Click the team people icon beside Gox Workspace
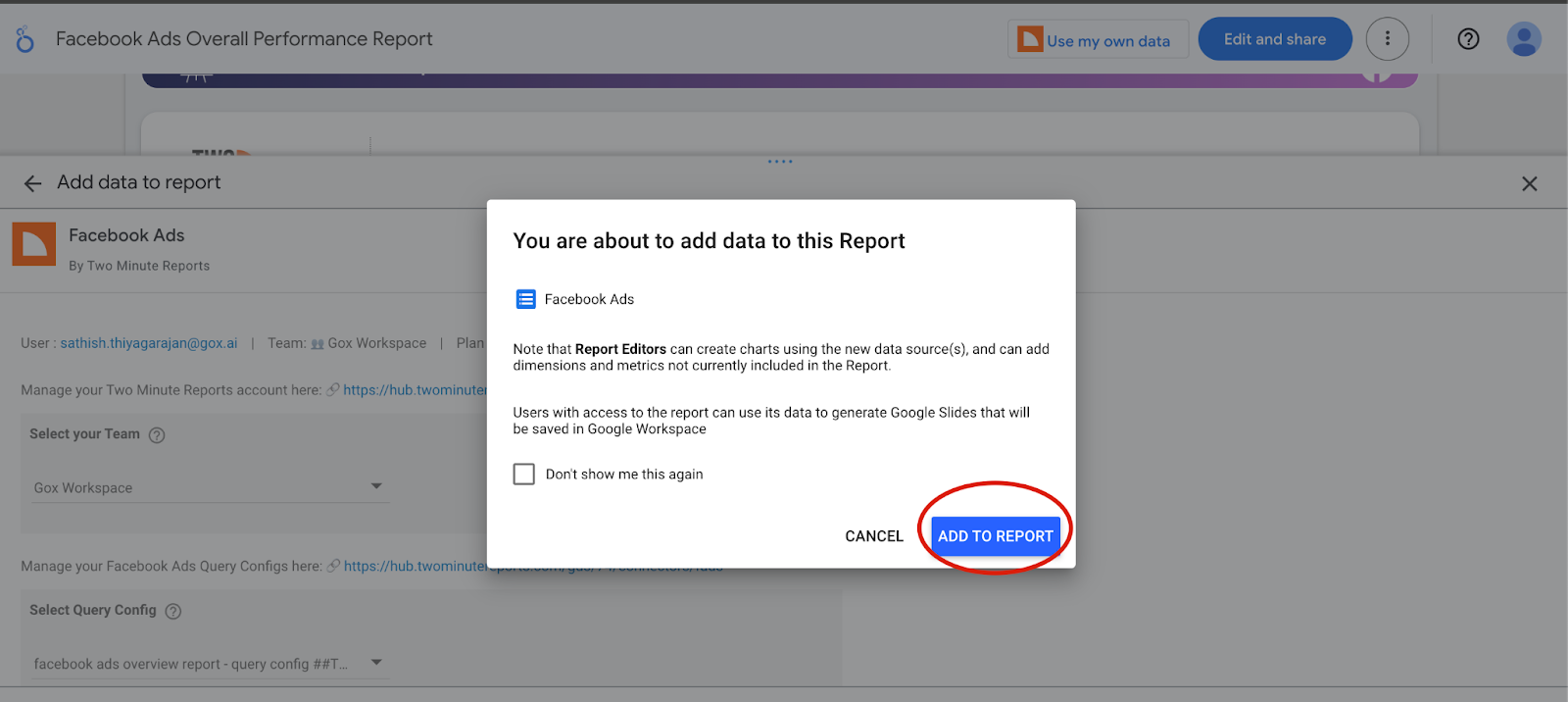1568x702 pixels. tap(318, 344)
